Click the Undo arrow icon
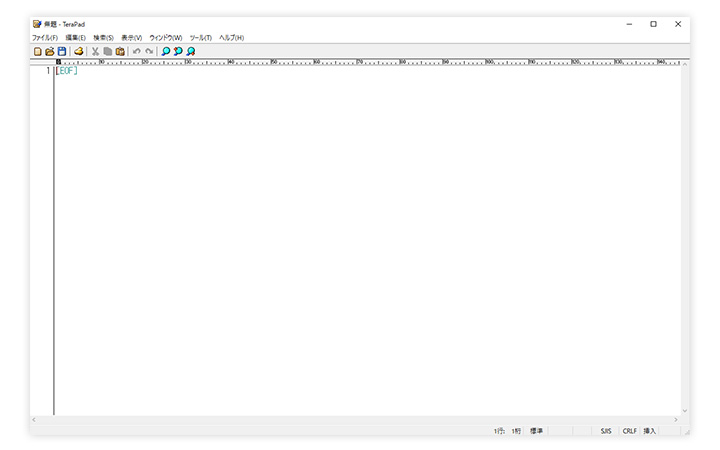The width and height of the screenshot is (720, 450). [x=137, y=51]
